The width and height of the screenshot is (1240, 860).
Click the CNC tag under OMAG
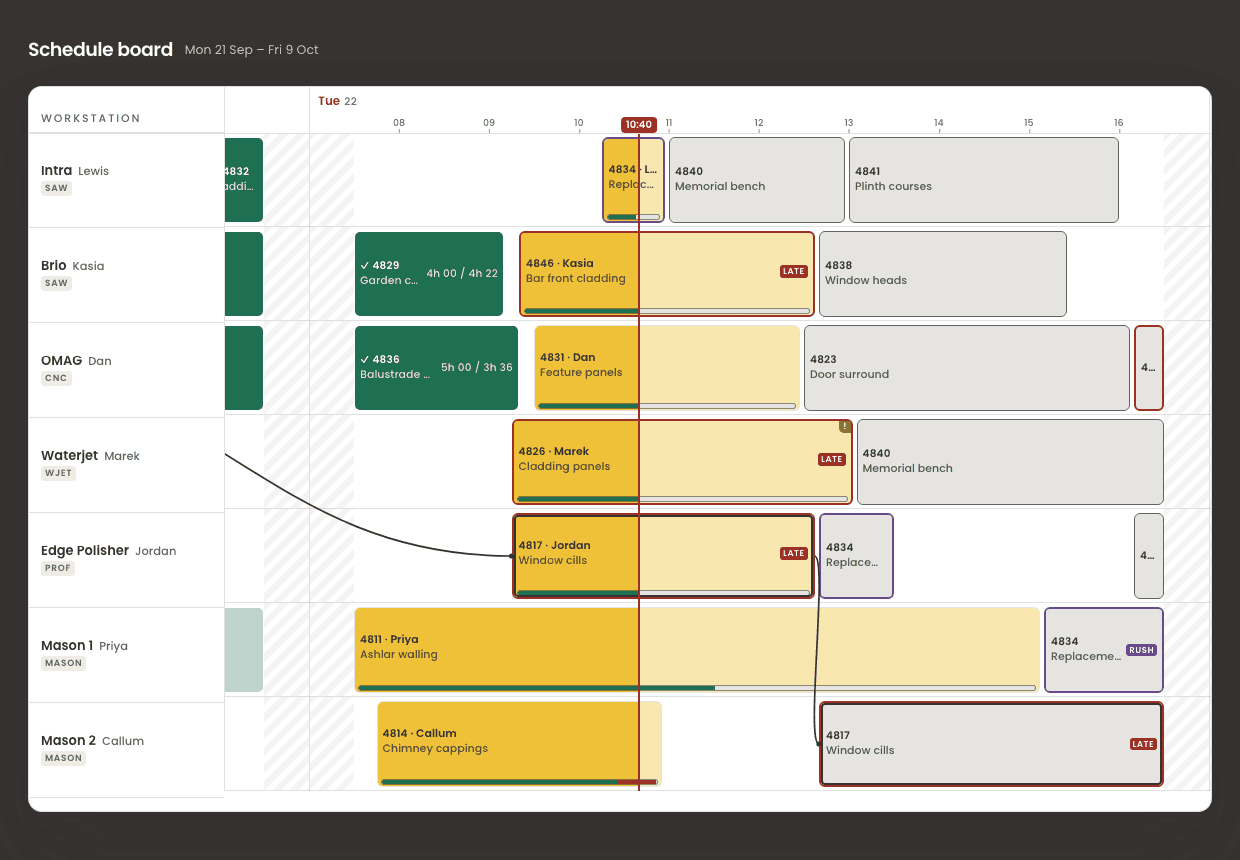(56, 378)
